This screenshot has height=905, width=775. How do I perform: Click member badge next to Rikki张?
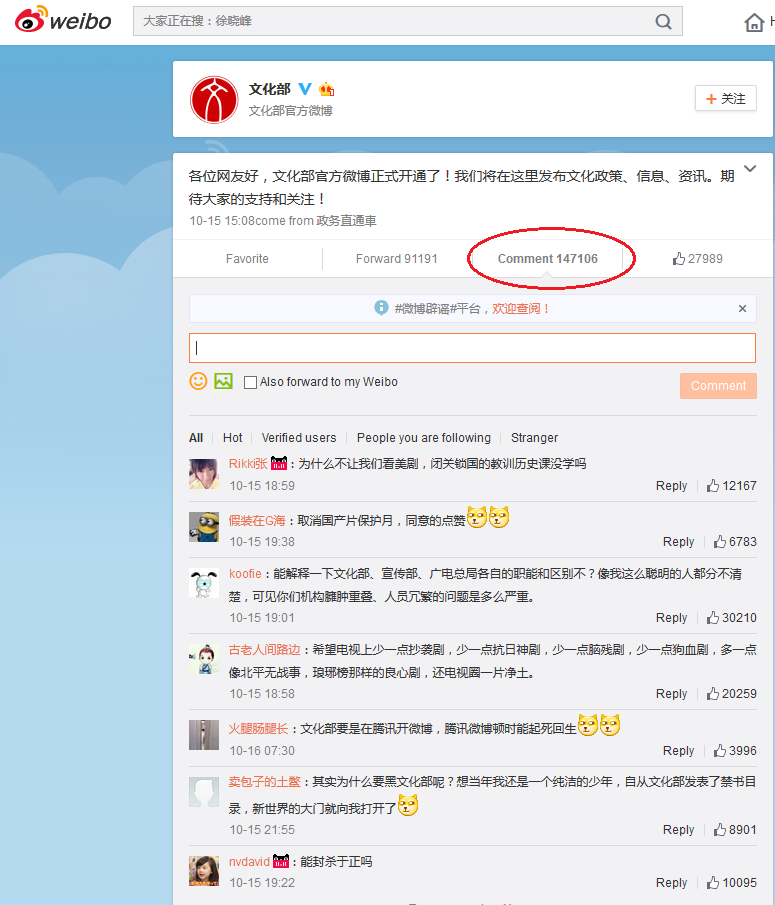click(279, 463)
